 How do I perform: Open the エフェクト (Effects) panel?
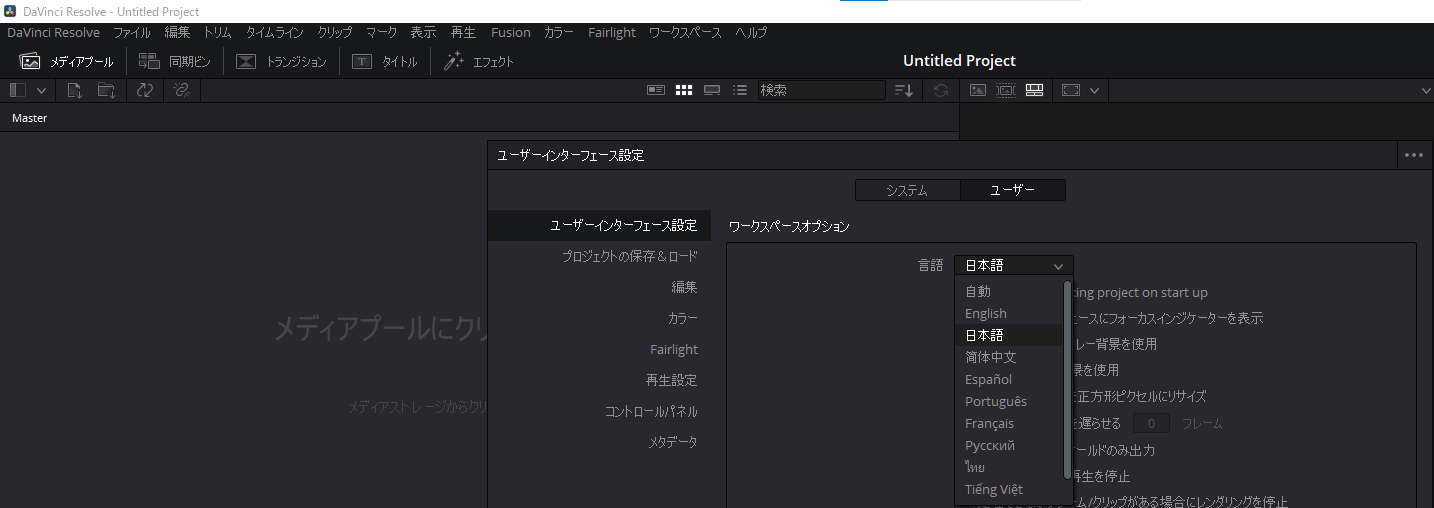click(479, 61)
